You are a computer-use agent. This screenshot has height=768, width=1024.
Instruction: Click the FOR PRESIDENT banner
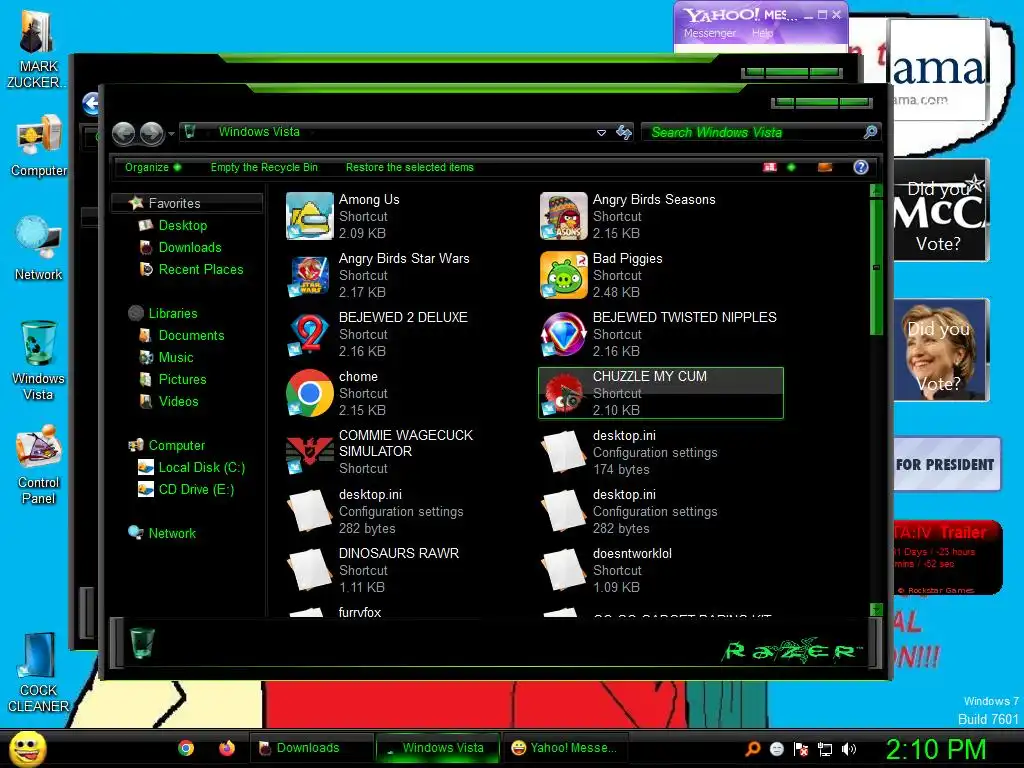coord(946,464)
